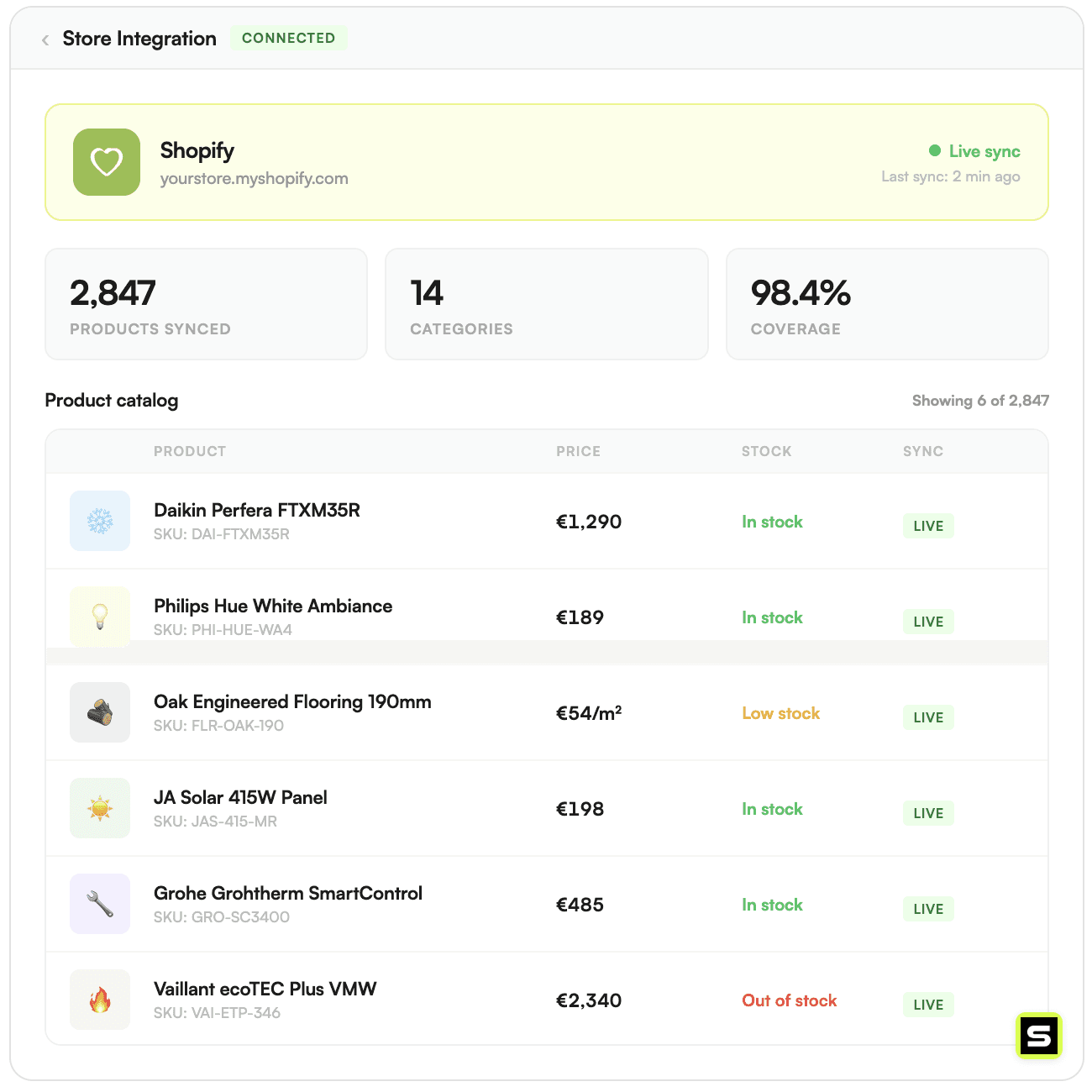The image size is (1092, 1092).
Task: Click the green Live sync status dot
Action: pyautogui.click(x=935, y=150)
